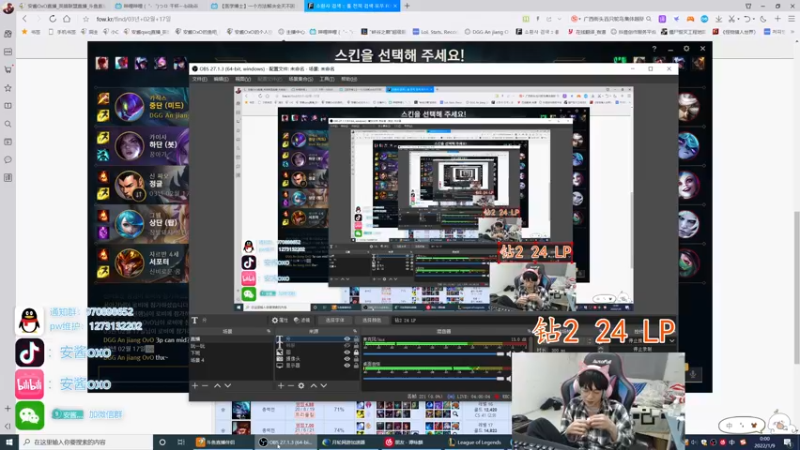Toggle visibility of the selected text source
This screenshot has width=800, height=450.
point(347,339)
